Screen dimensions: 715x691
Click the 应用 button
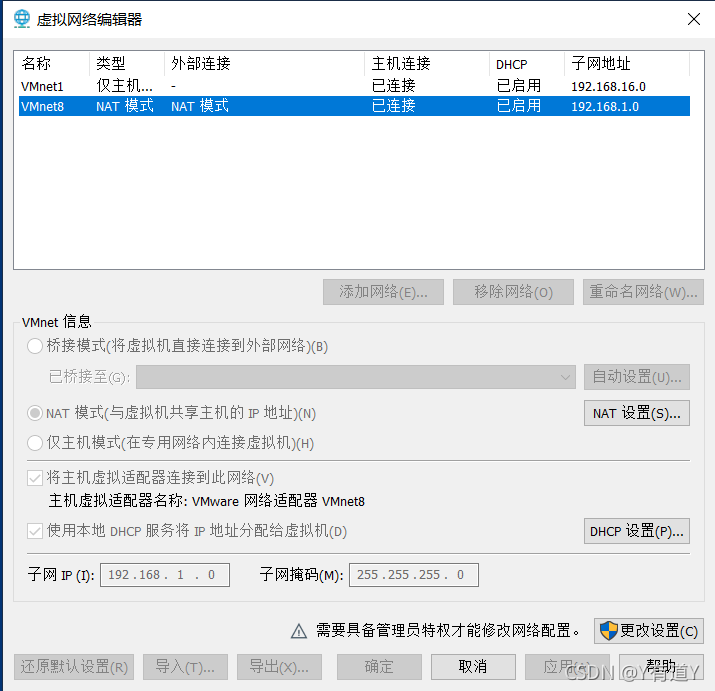point(567,667)
